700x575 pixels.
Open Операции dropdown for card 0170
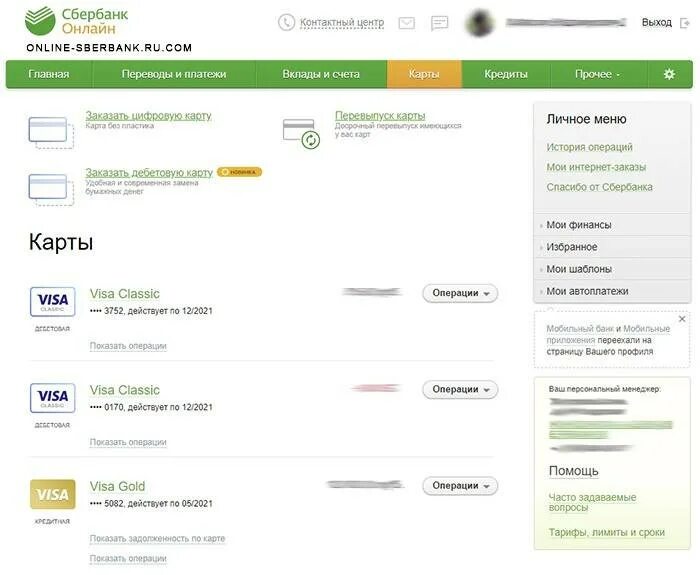pos(460,389)
